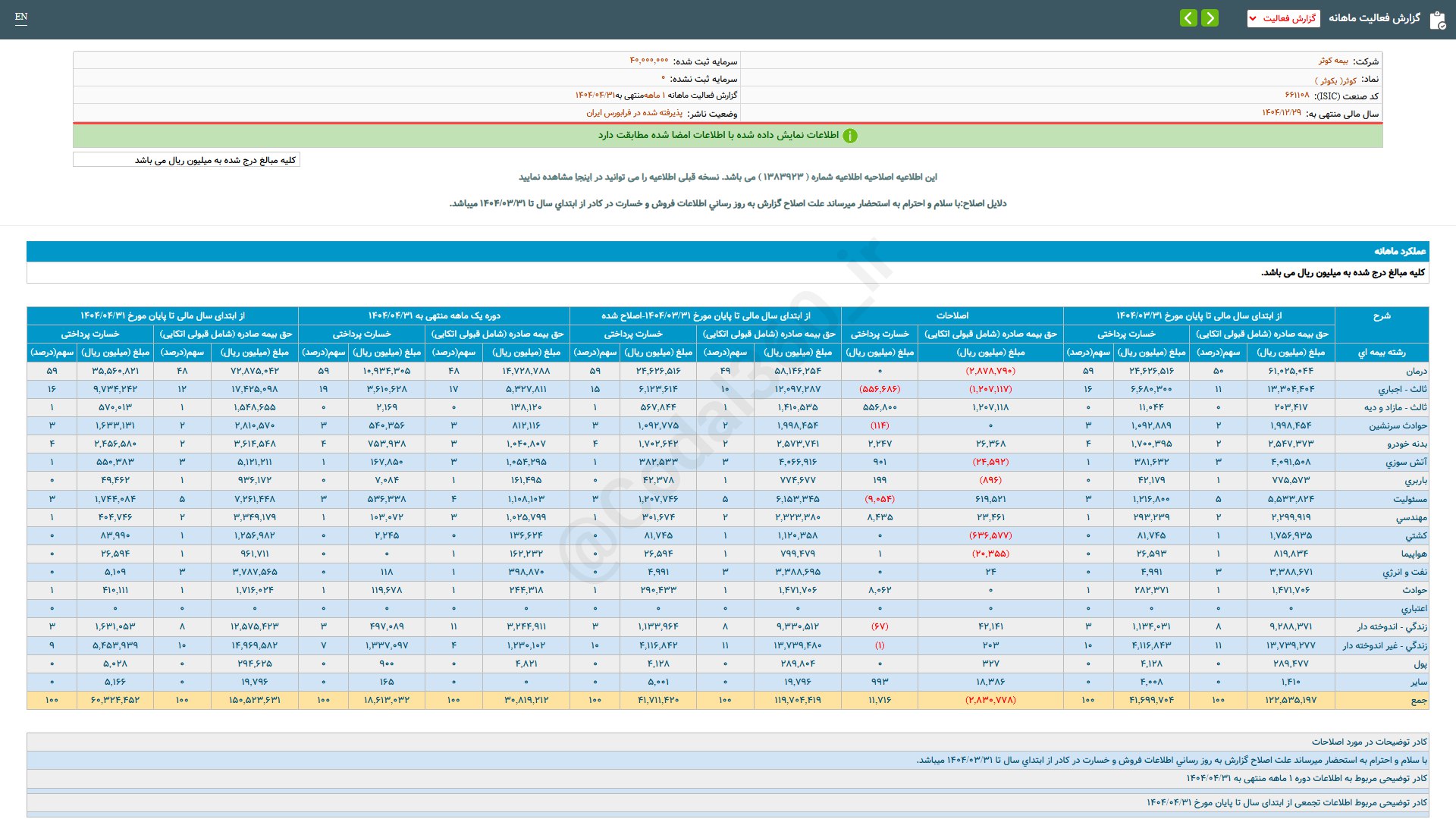Click the کادر توضیحات در مورد اصلاحات row
The width and height of the screenshot is (1456, 819).
728,742
